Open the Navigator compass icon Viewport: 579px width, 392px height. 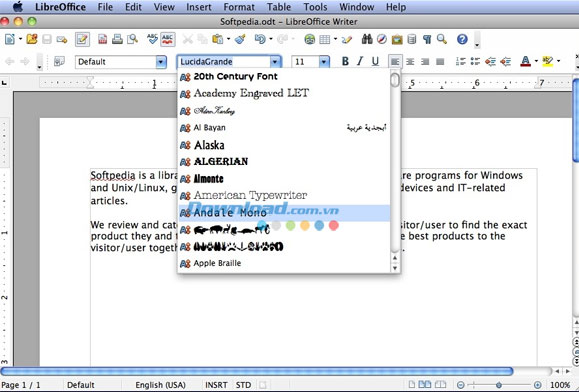[x=382, y=39]
